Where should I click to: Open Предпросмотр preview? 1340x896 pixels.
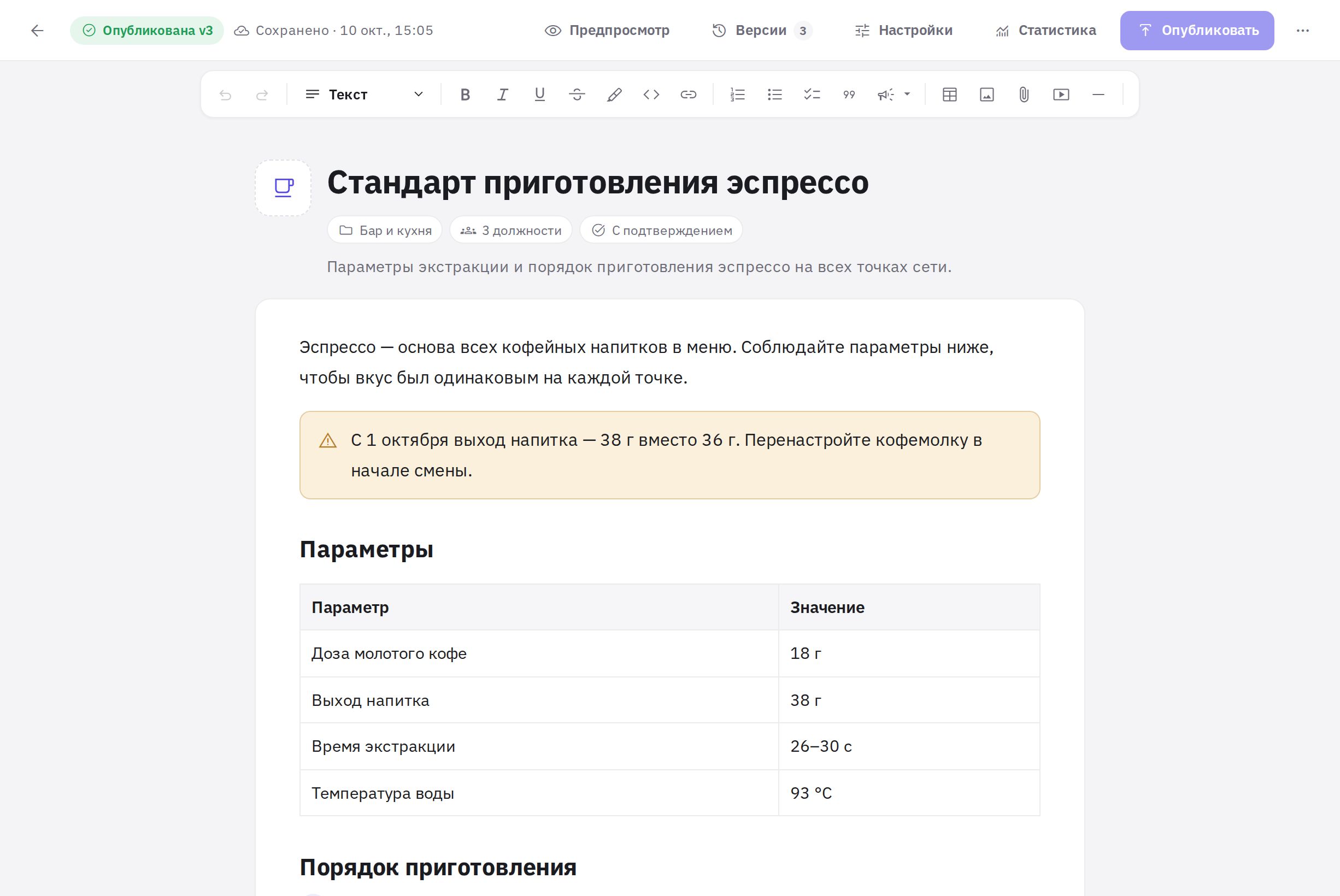(607, 30)
